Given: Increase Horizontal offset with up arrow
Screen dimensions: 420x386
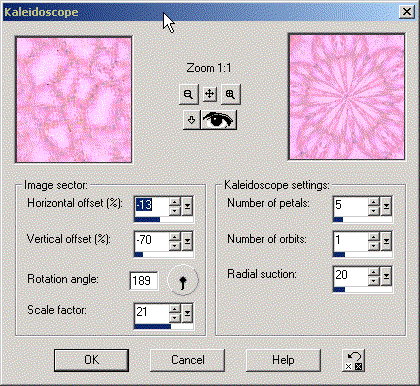Looking at the screenshot, I should click(175, 202).
